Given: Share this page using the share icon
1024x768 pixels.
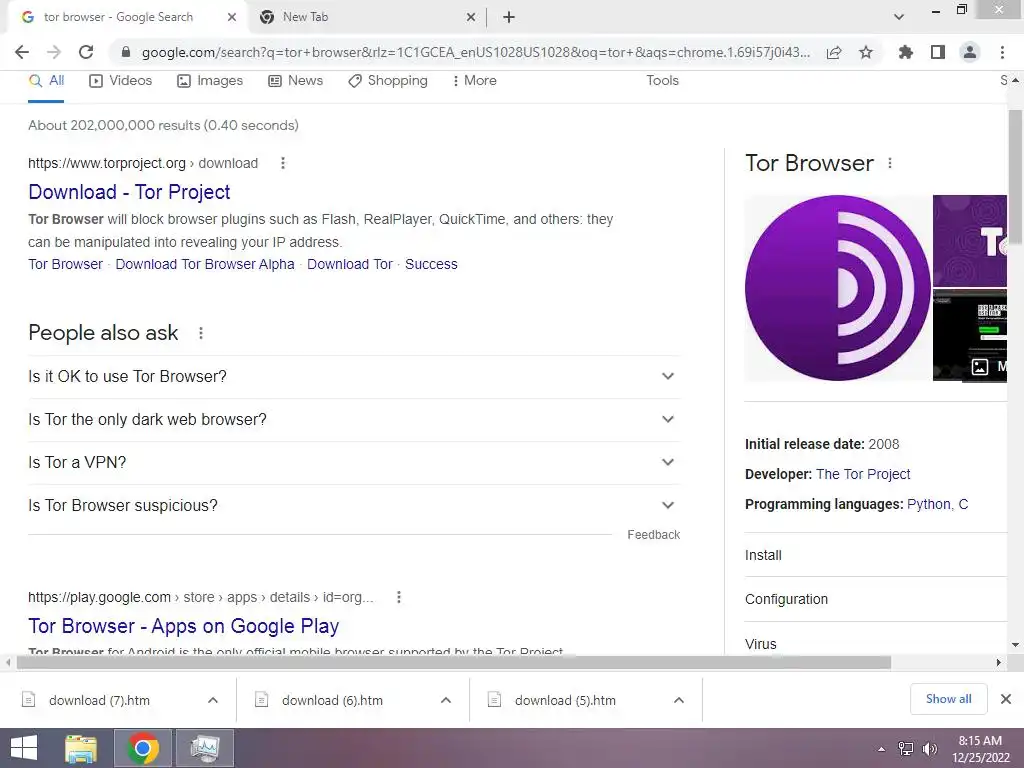Looking at the screenshot, I should (x=834, y=52).
